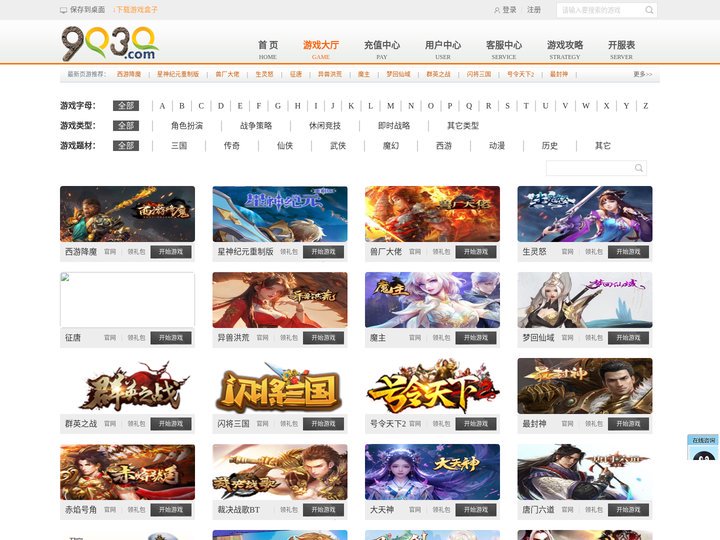The width and height of the screenshot is (720, 540).
Task: Filter by 三国 theme
Action: (179, 146)
